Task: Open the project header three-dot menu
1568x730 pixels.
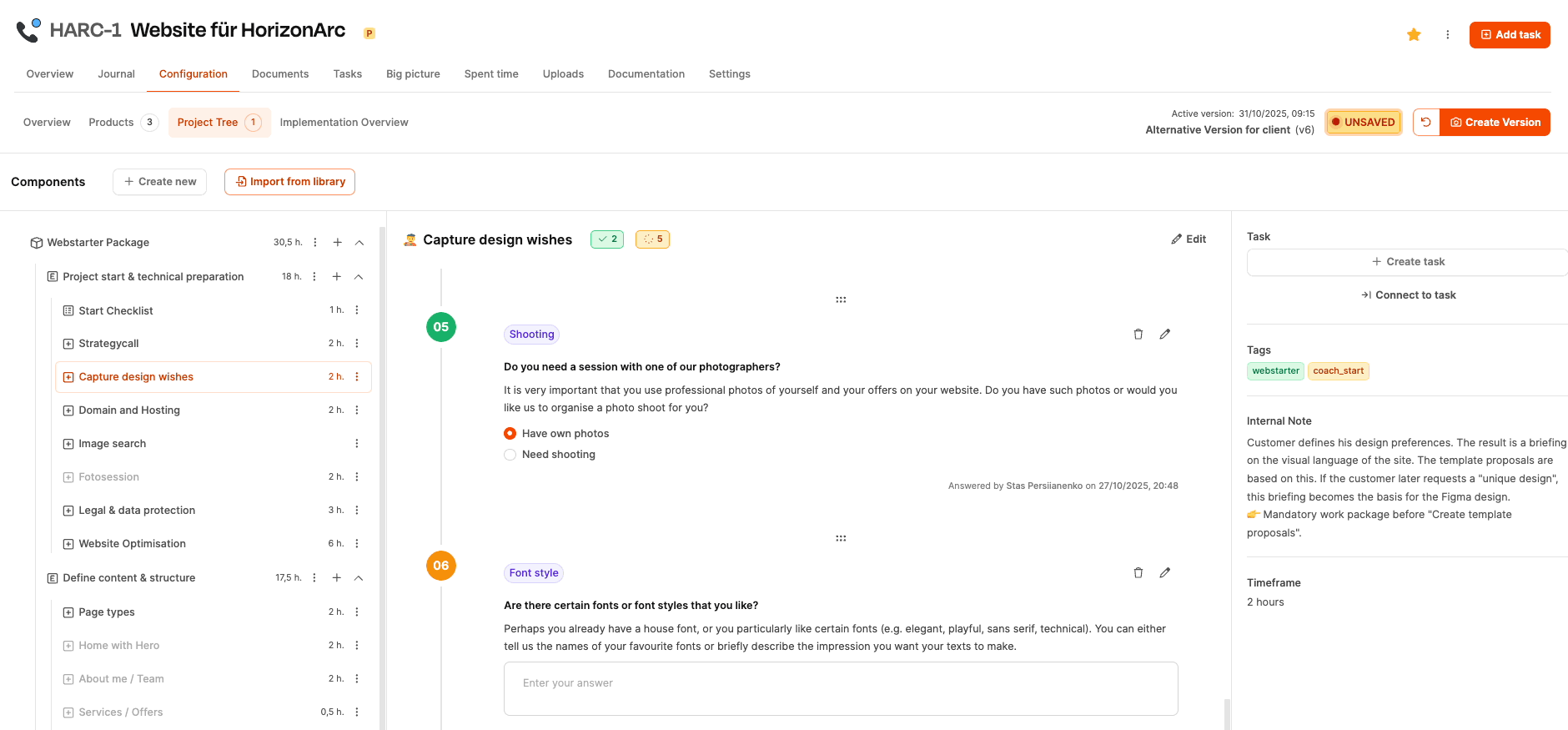Action: (1448, 34)
